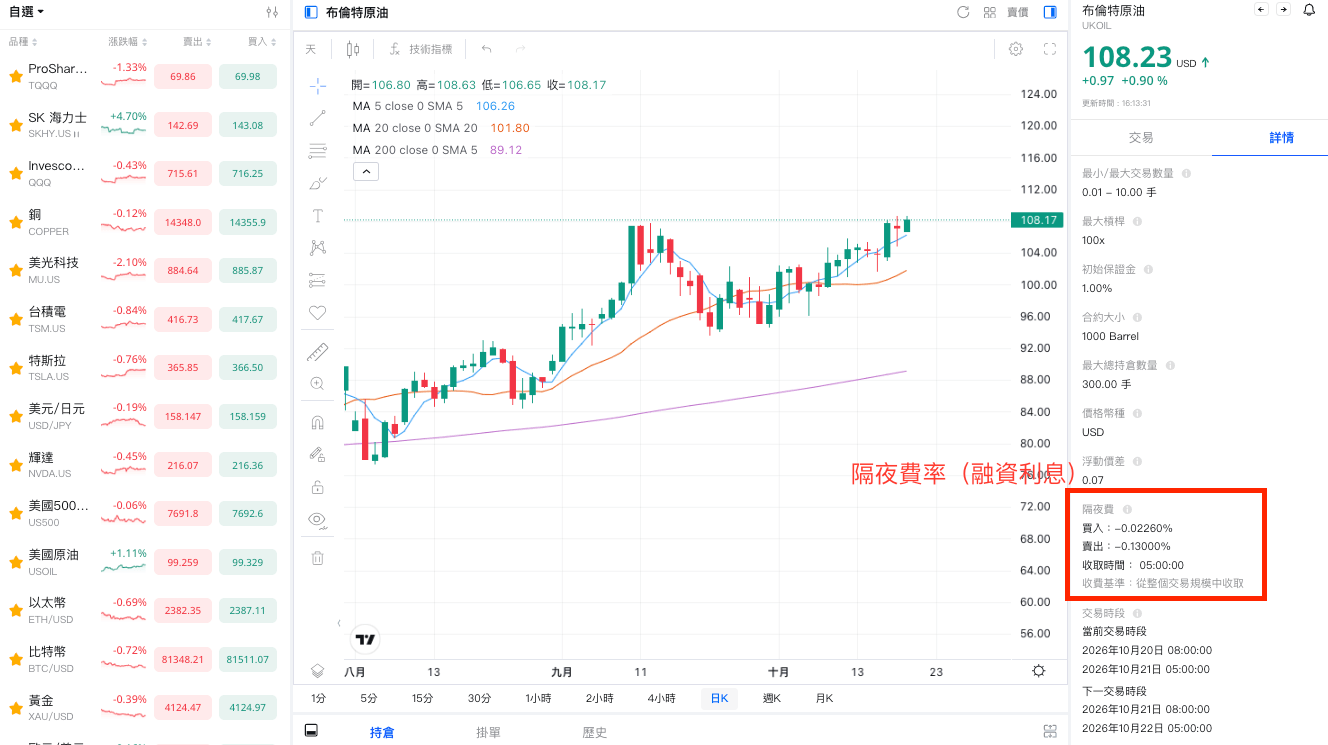Image resolution: width=1328 pixels, height=745 pixels.
Task: Switch to the 交易 tab
Action: pos(1141,138)
